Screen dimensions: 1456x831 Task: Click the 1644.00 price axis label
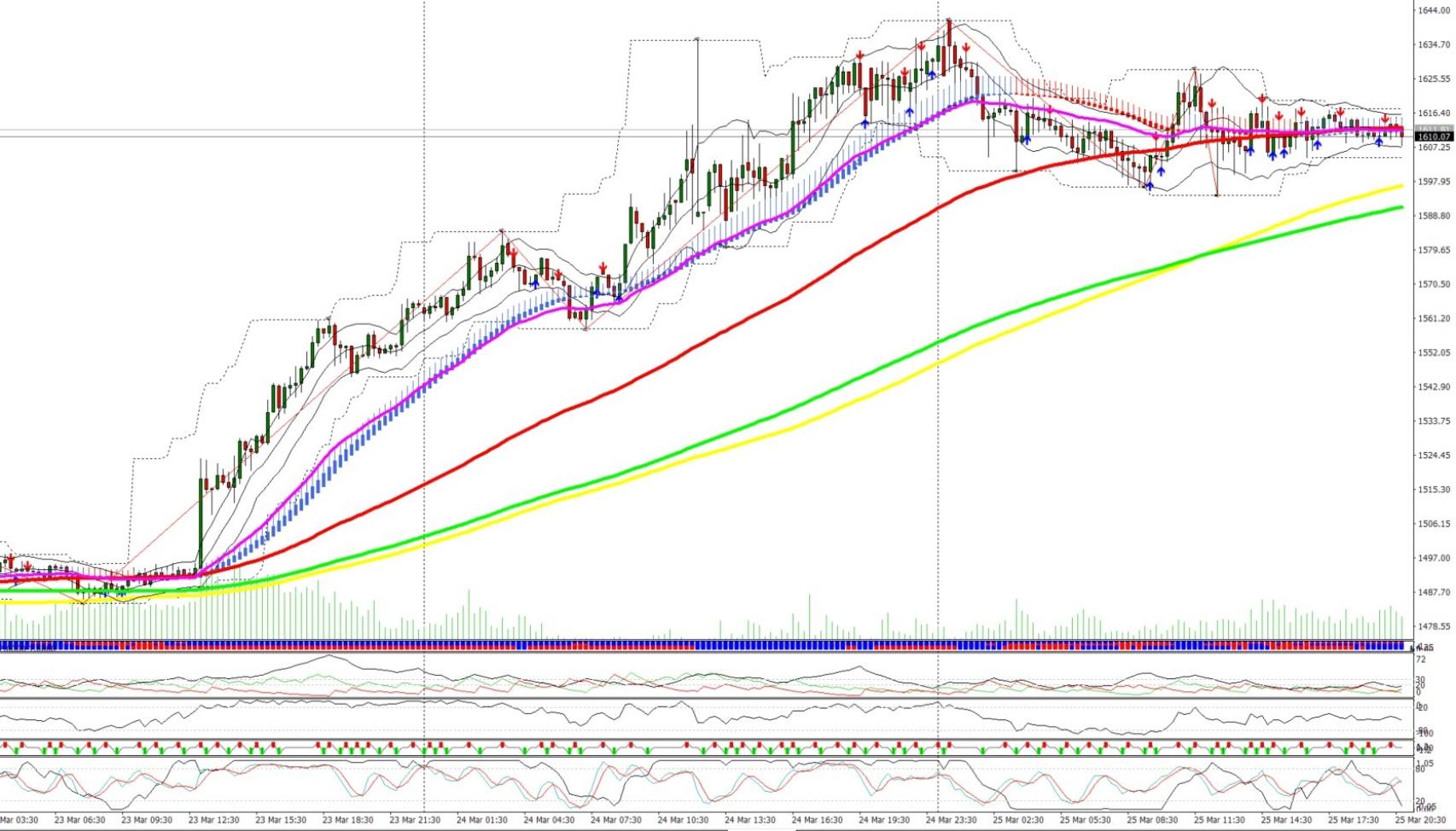pyautogui.click(x=1434, y=10)
